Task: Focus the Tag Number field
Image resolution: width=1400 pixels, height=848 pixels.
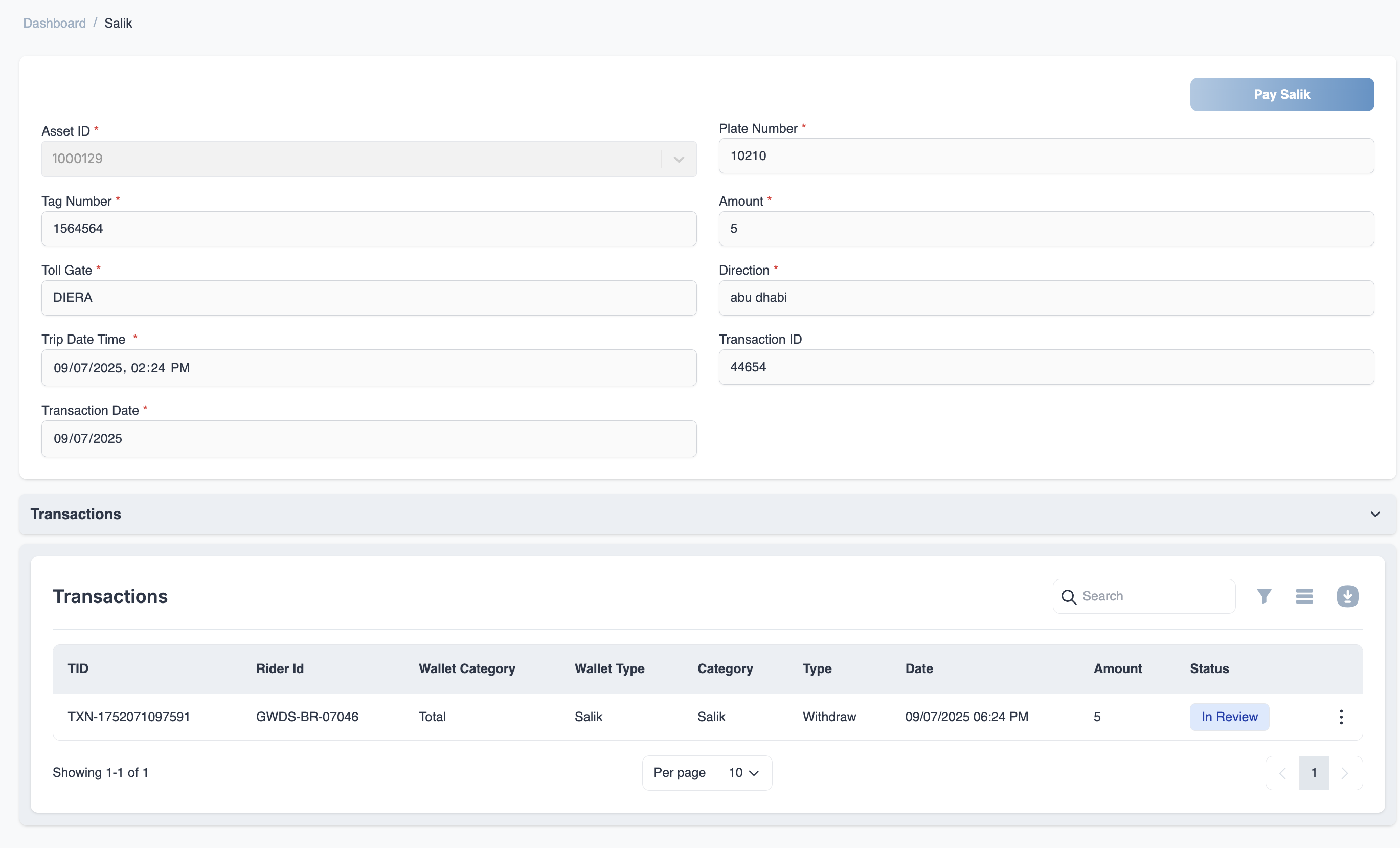Action: 369,229
